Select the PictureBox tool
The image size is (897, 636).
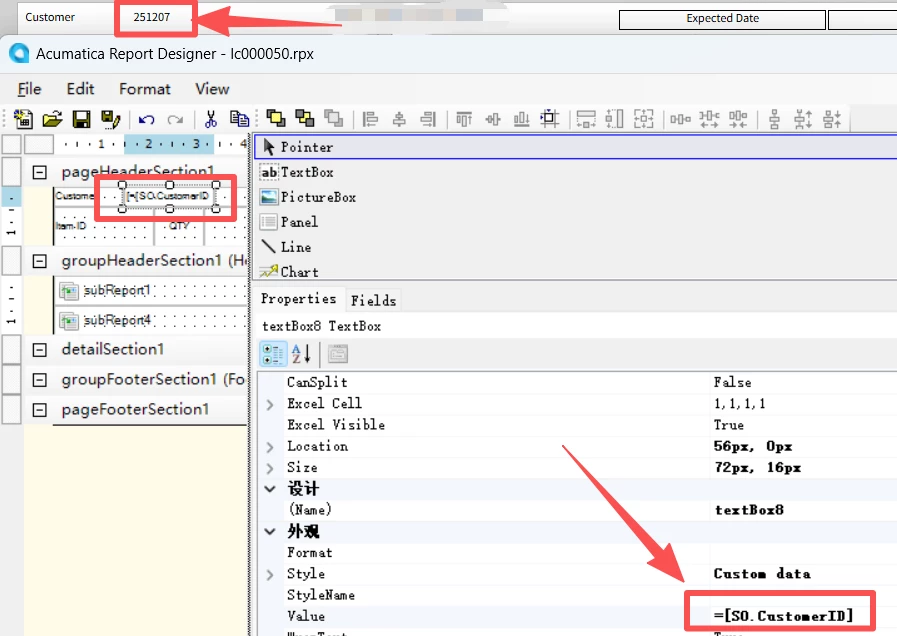(x=575, y=197)
